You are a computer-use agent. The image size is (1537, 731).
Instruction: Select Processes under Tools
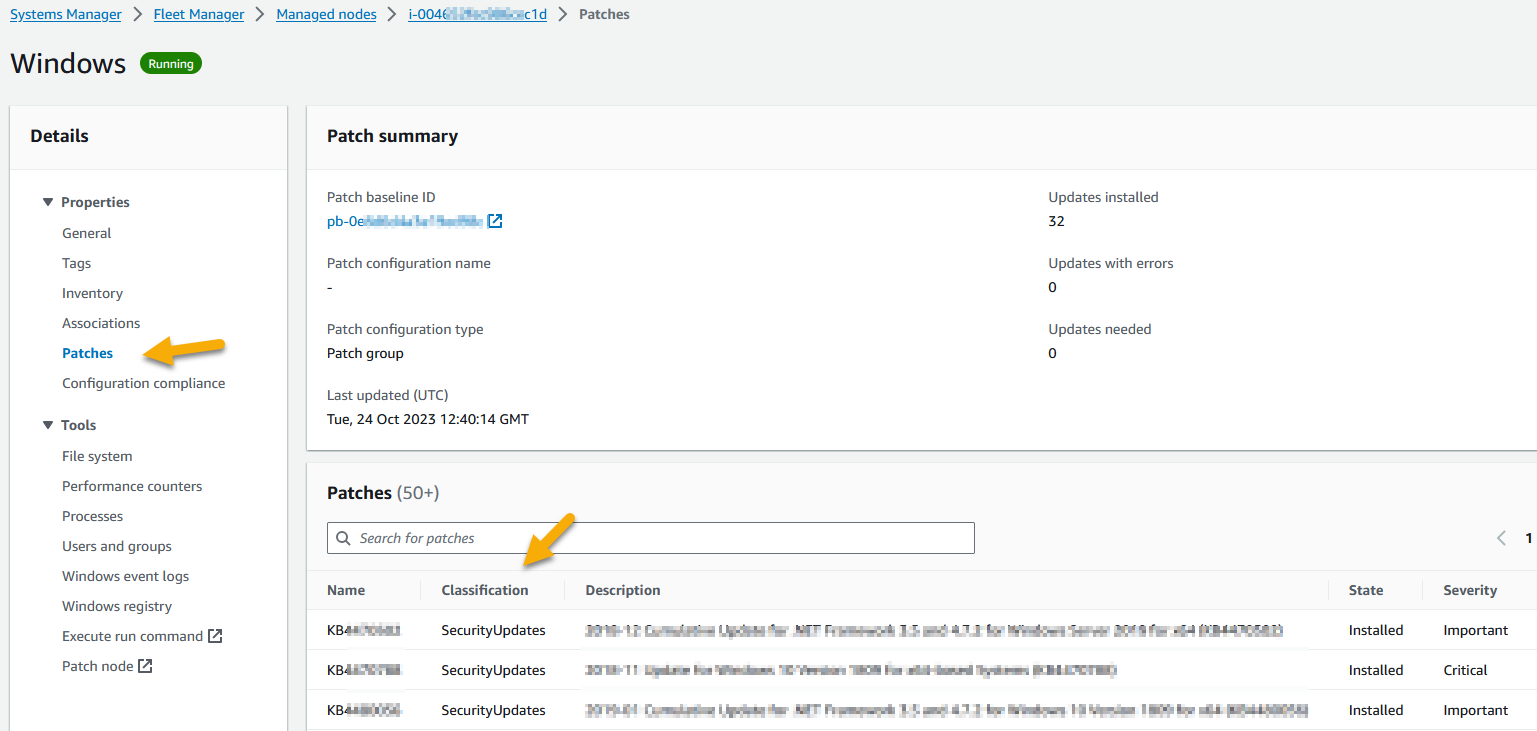point(92,515)
